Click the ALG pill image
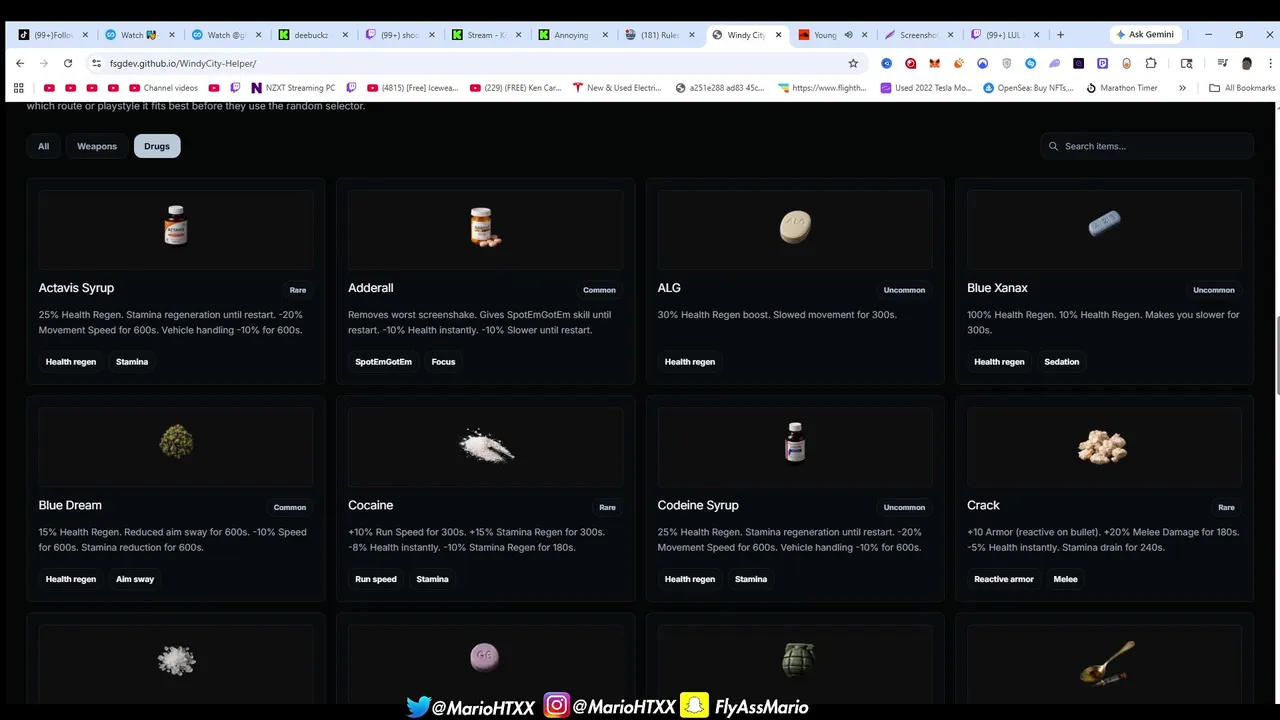1280x720 pixels. pos(795,227)
